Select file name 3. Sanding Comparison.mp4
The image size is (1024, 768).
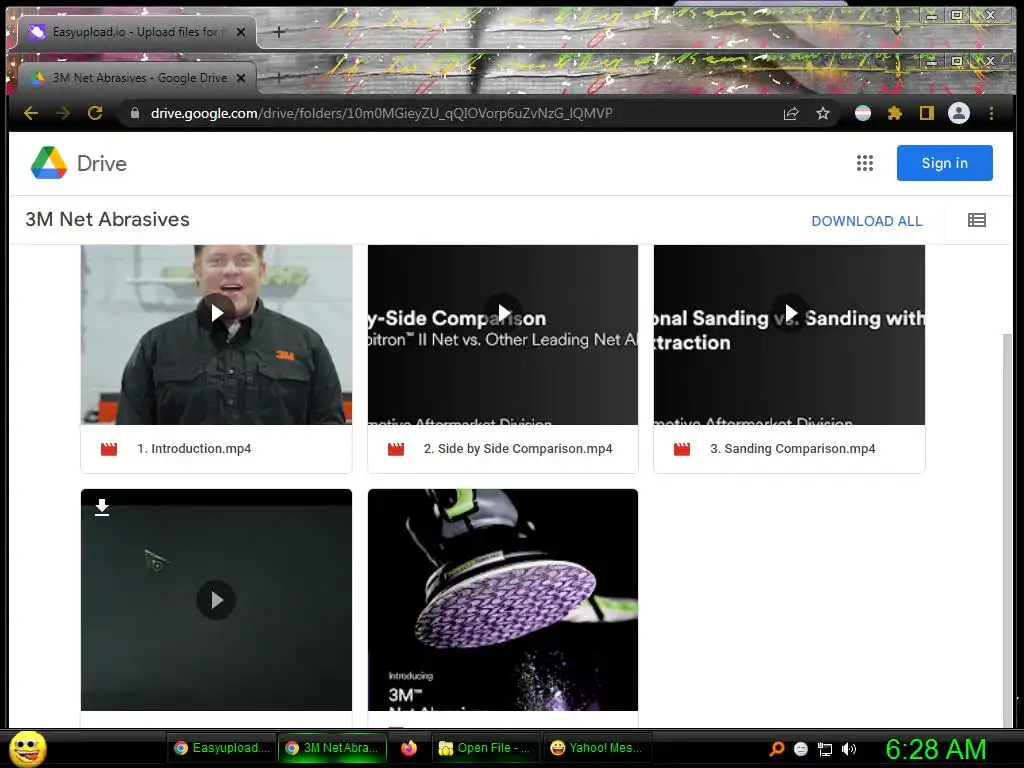click(x=793, y=449)
